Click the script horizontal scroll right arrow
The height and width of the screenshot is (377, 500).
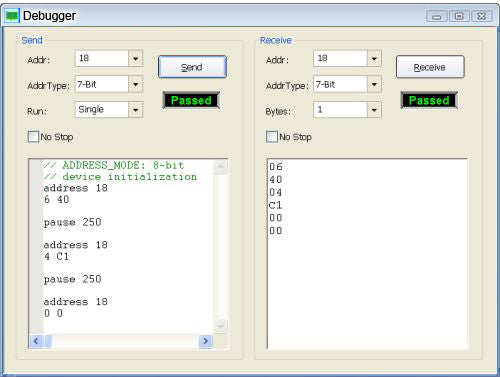pos(206,341)
